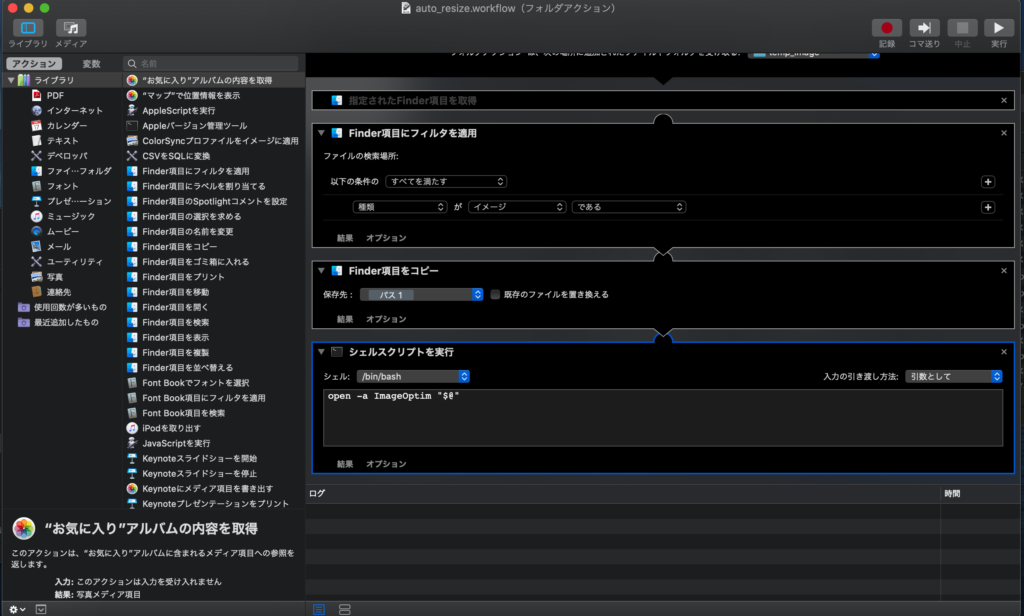This screenshot has width=1024, height=616.
Task: Collapse Finder項目にフィルタを適用 action
Action: click(x=321, y=133)
